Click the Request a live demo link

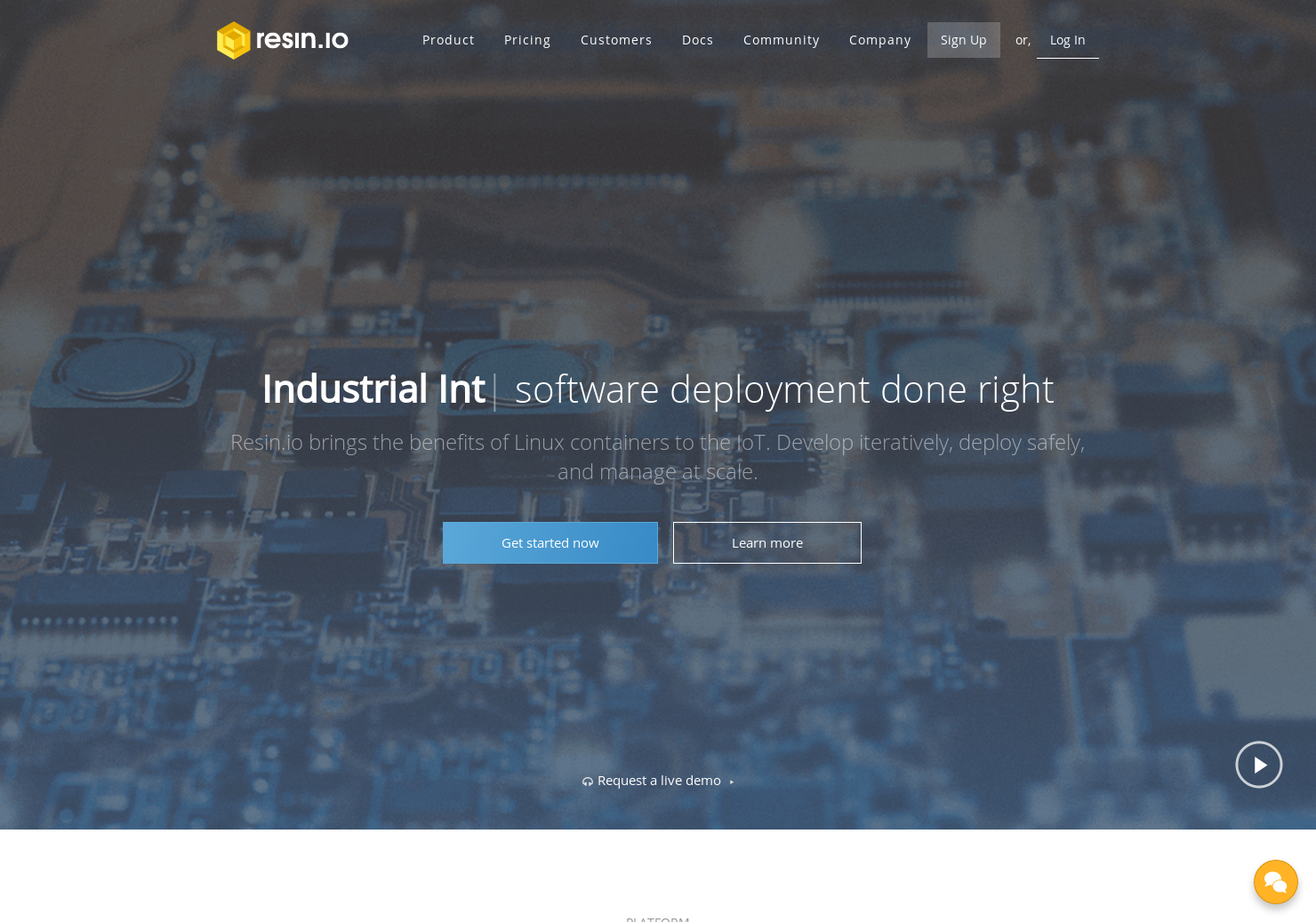point(659,780)
